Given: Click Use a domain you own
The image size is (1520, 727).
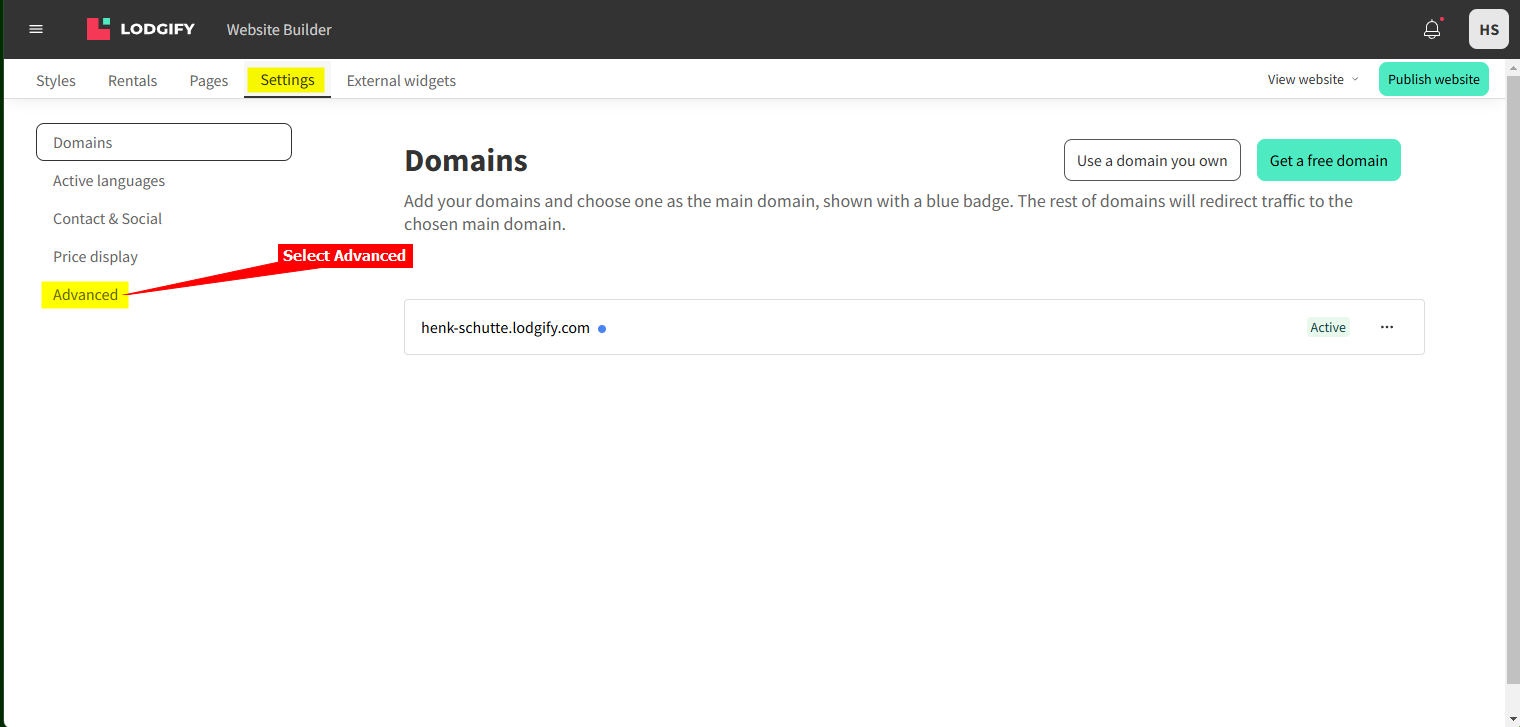Looking at the screenshot, I should pos(1152,160).
